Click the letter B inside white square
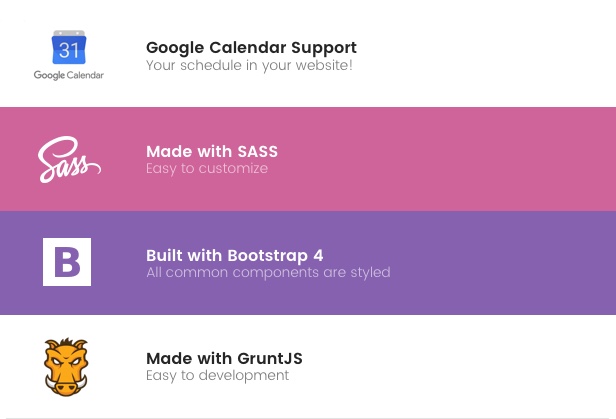 click(67, 262)
